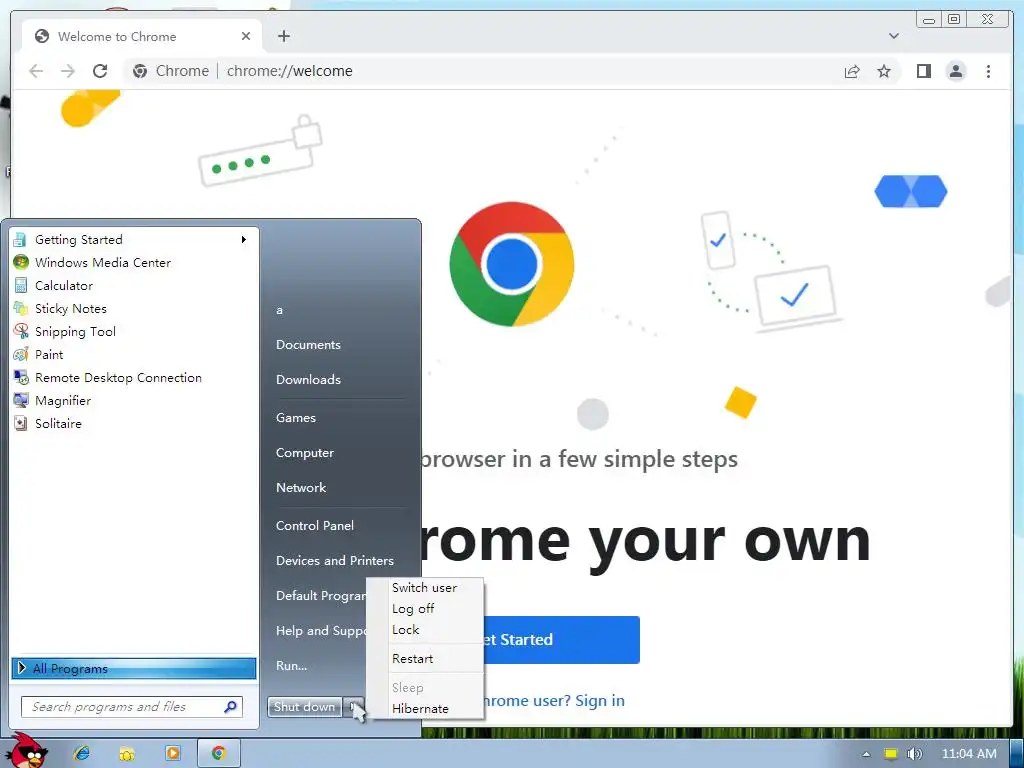Click the Chrome back arrow
1024x768 pixels.
(36, 71)
